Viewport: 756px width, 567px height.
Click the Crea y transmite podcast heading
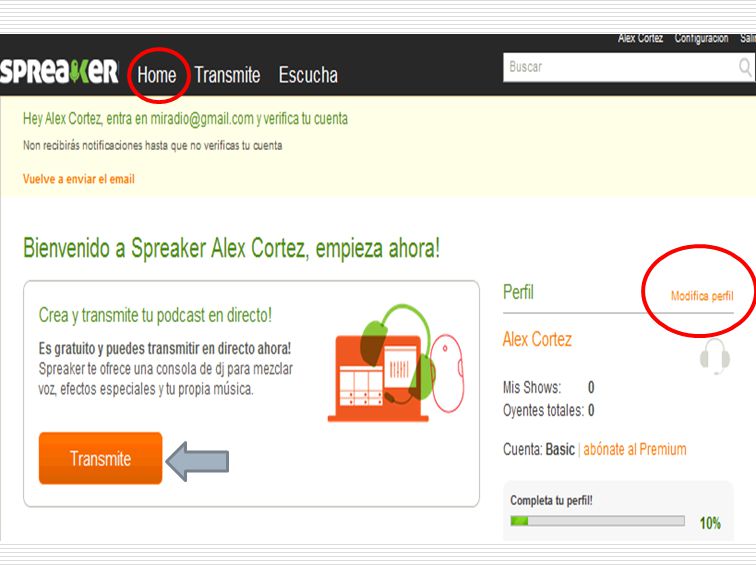click(x=155, y=315)
